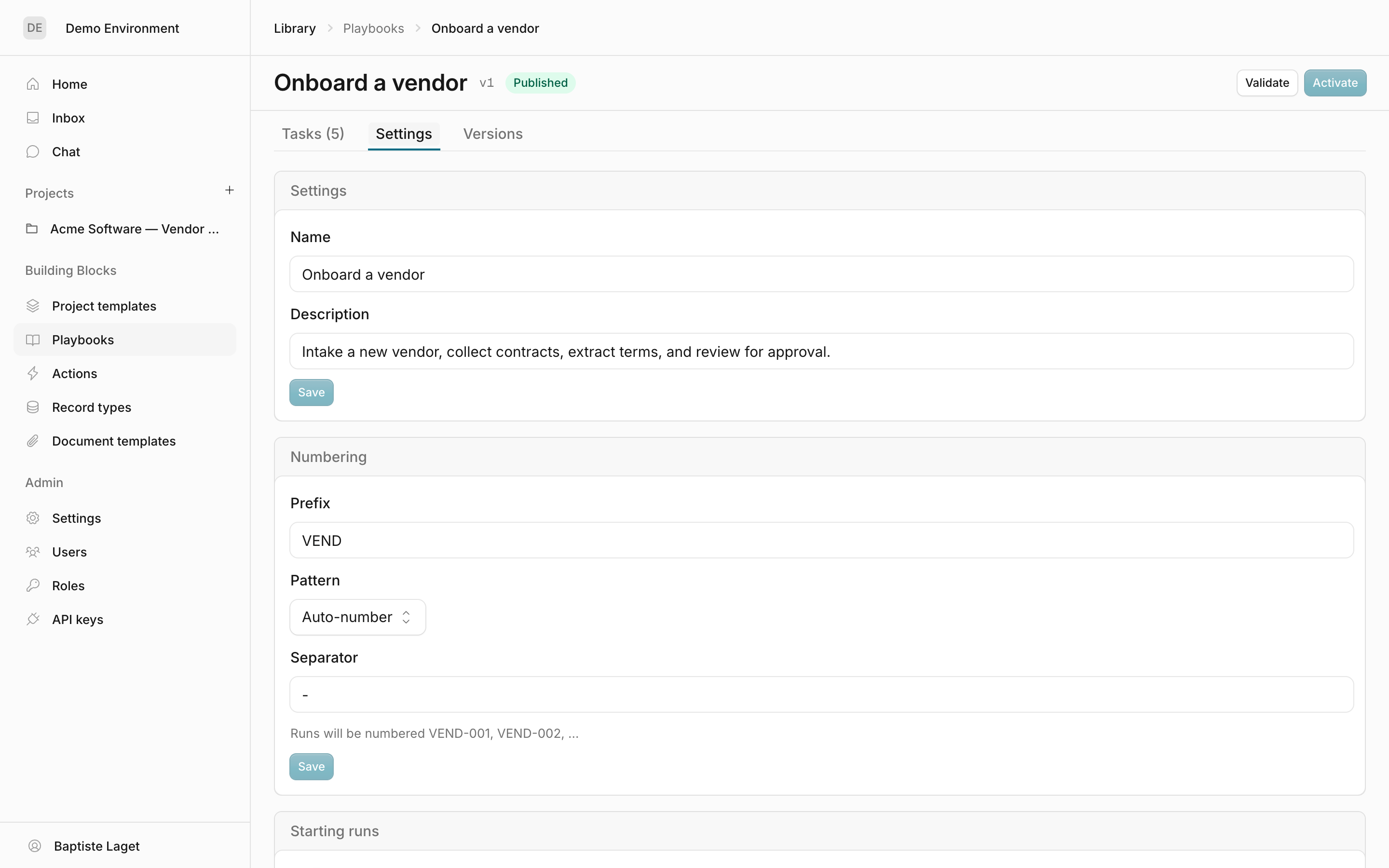The image size is (1389, 868).
Task: Click the Record types database icon
Action: pyautogui.click(x=33, y=407)
